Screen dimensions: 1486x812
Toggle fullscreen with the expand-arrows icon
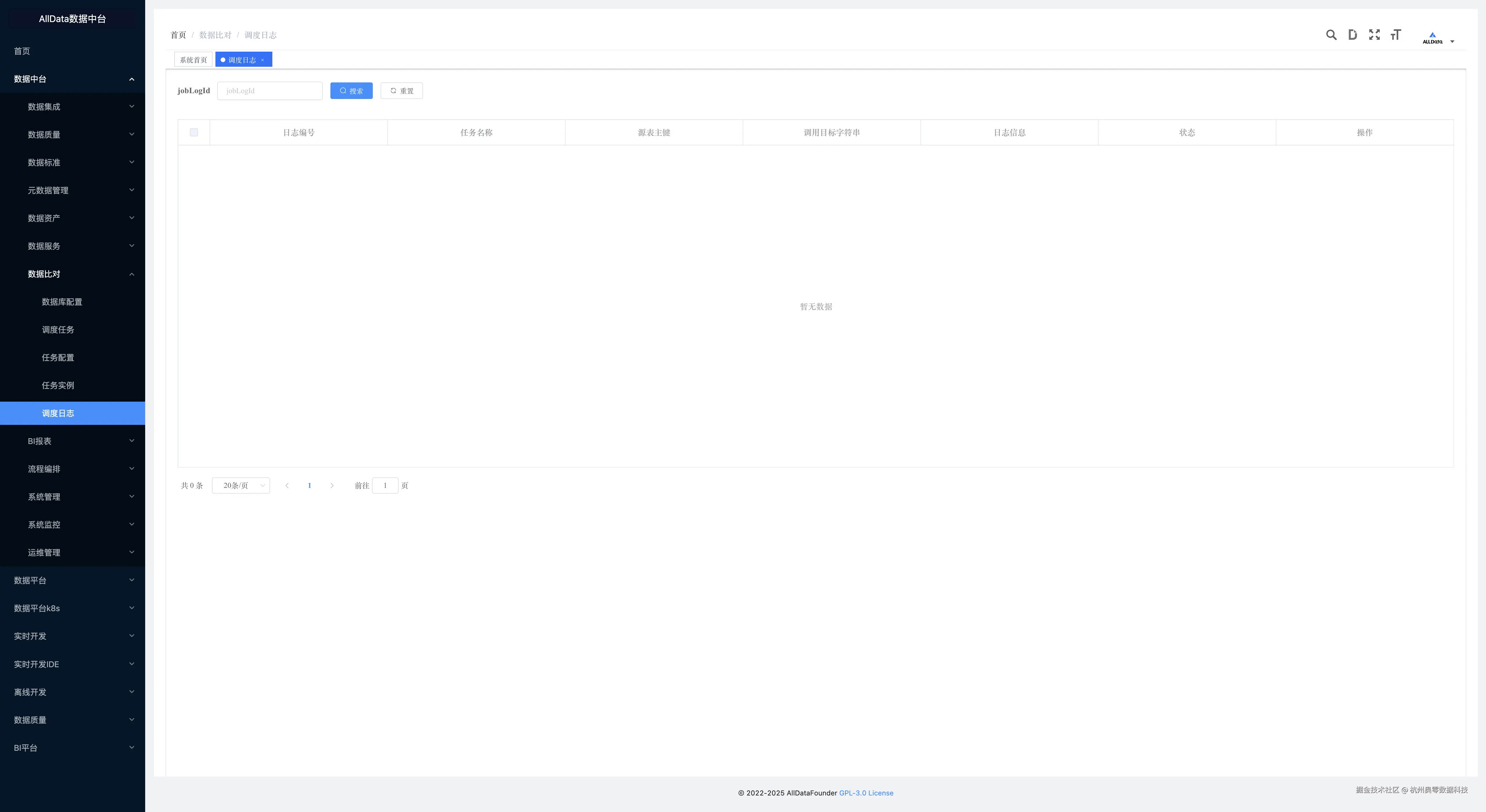click(x=1374, y=35)
